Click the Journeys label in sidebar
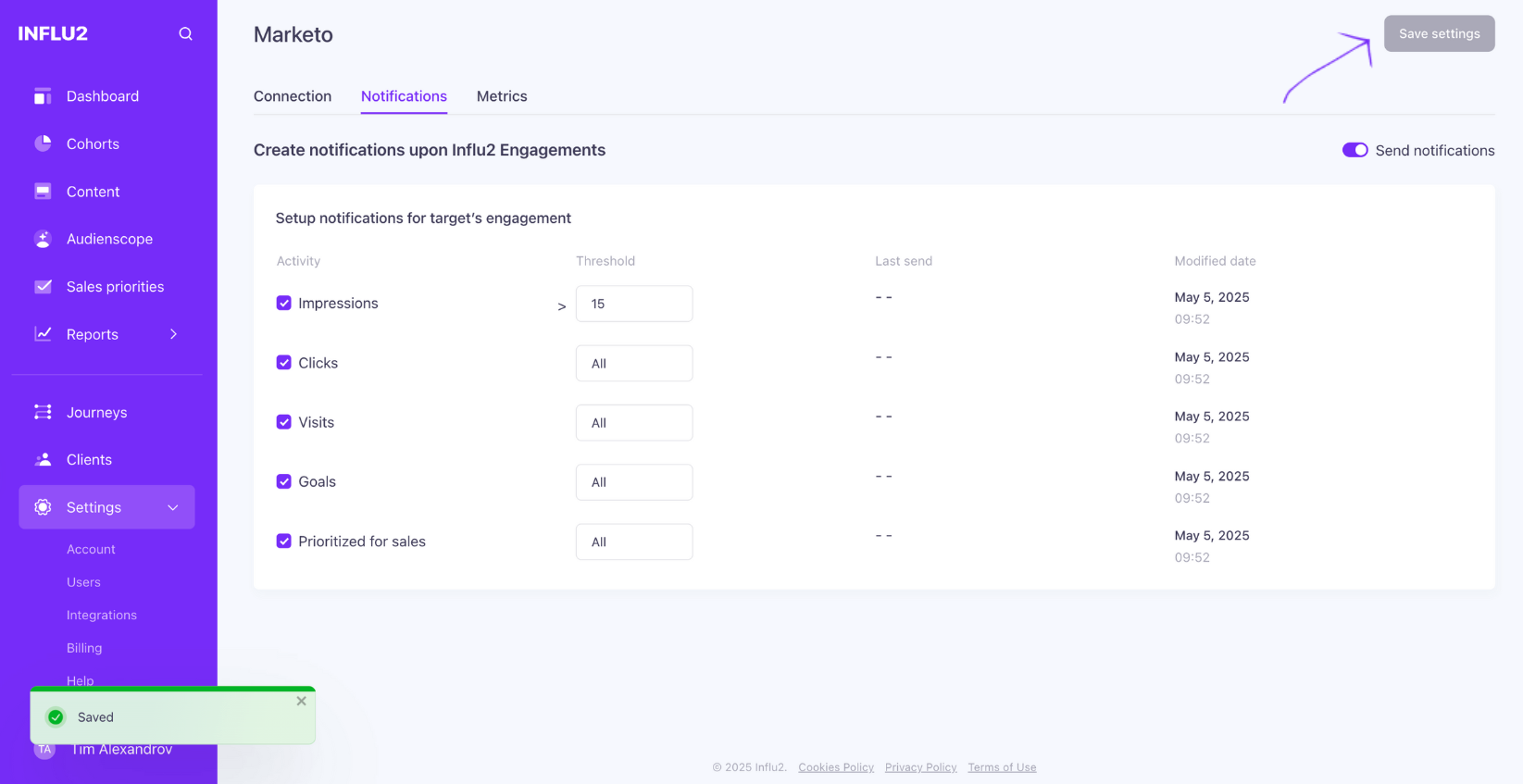 coord(97,412)
